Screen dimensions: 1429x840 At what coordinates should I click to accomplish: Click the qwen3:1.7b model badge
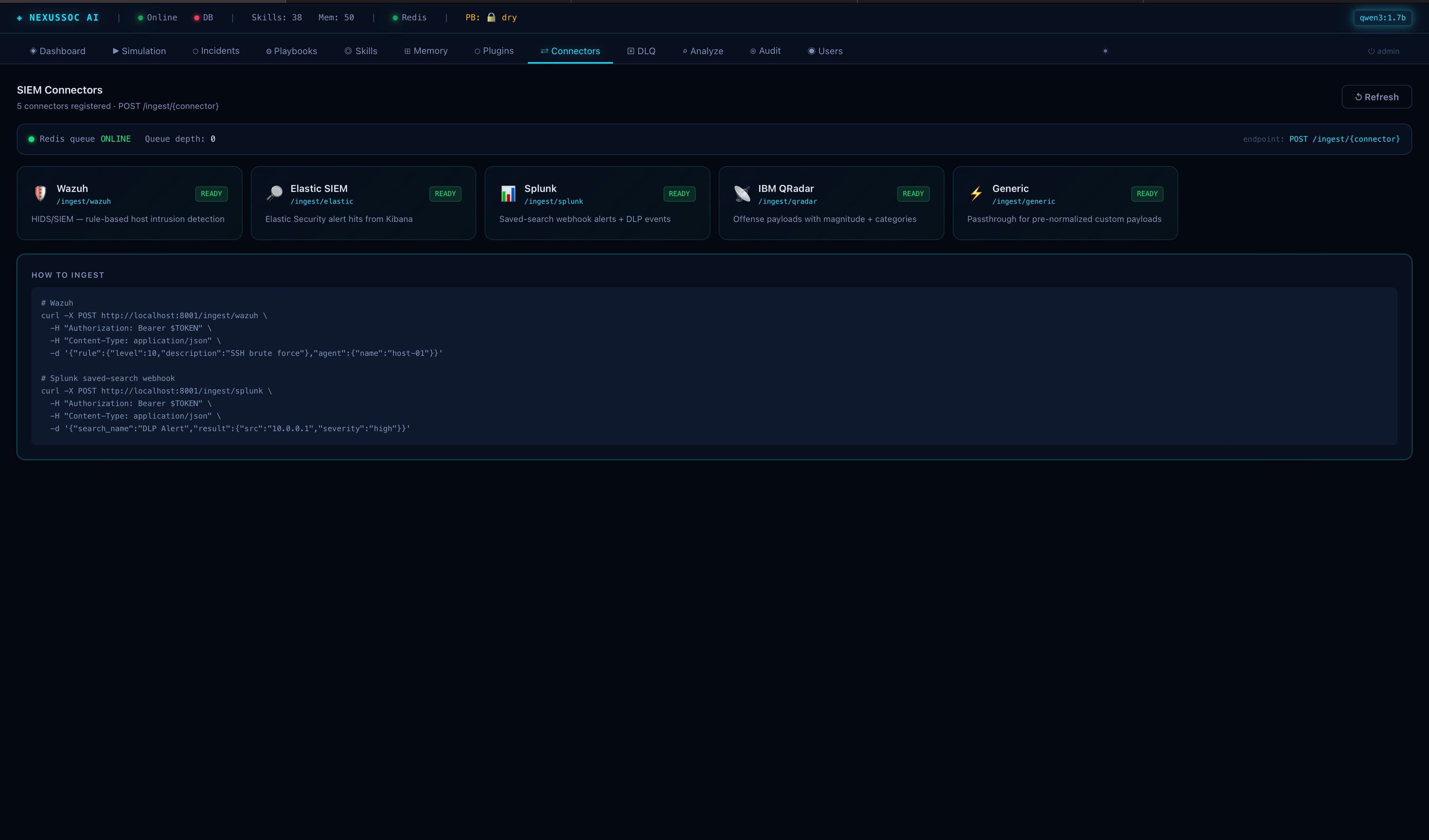(x=1382, y=17)
